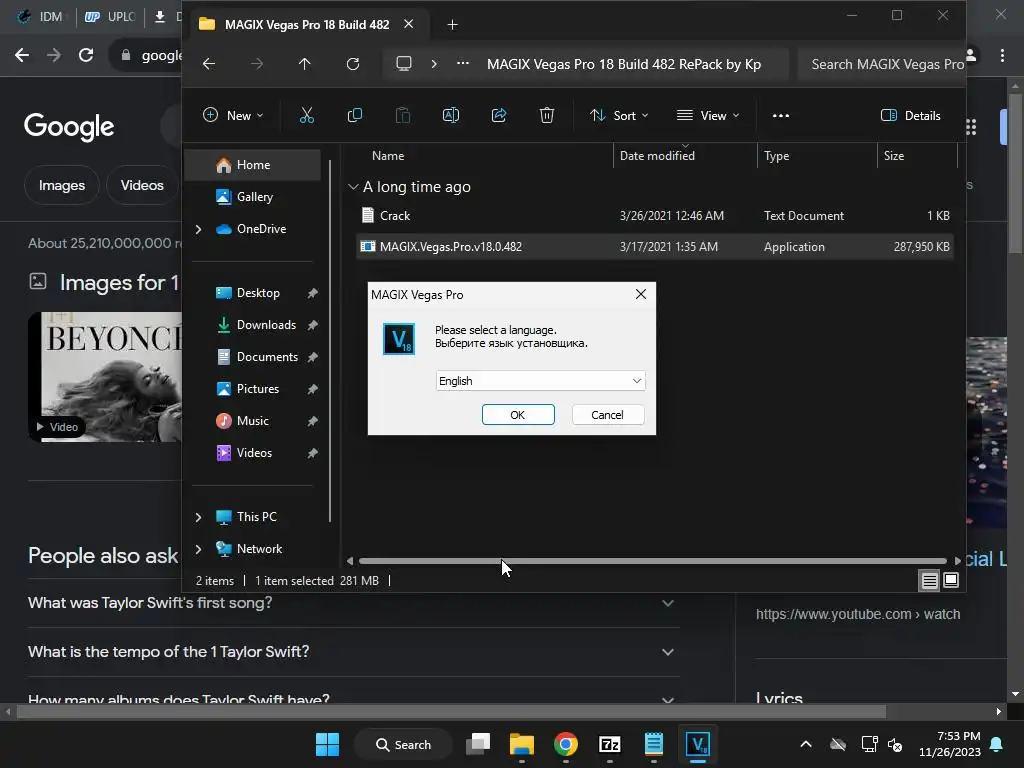Click Chrome's back arrow
Image resolution: width=1024 pixels, height=768 pixels.
click(x=22, y=55)
